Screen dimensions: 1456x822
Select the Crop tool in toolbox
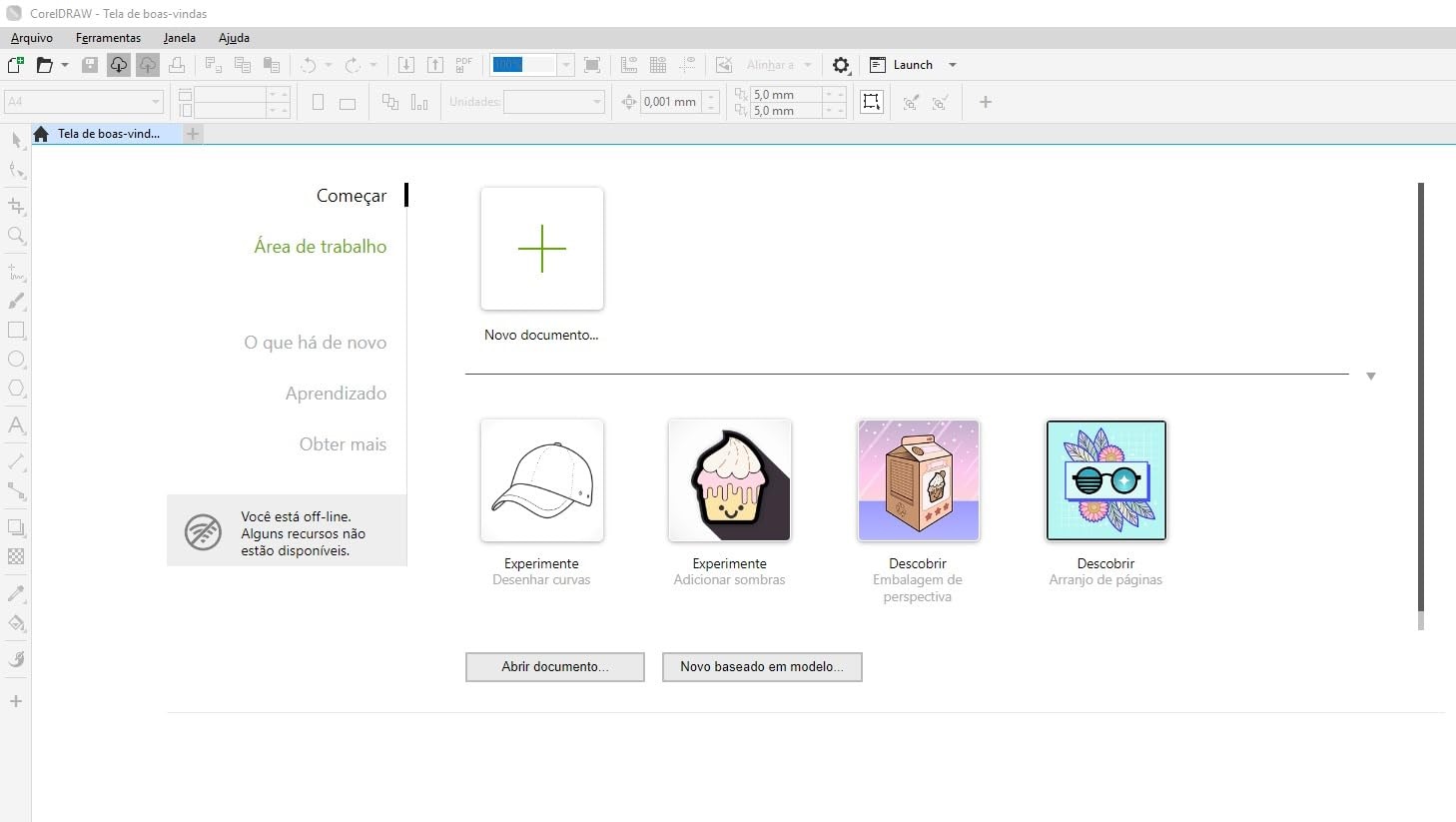click(16, 207)
